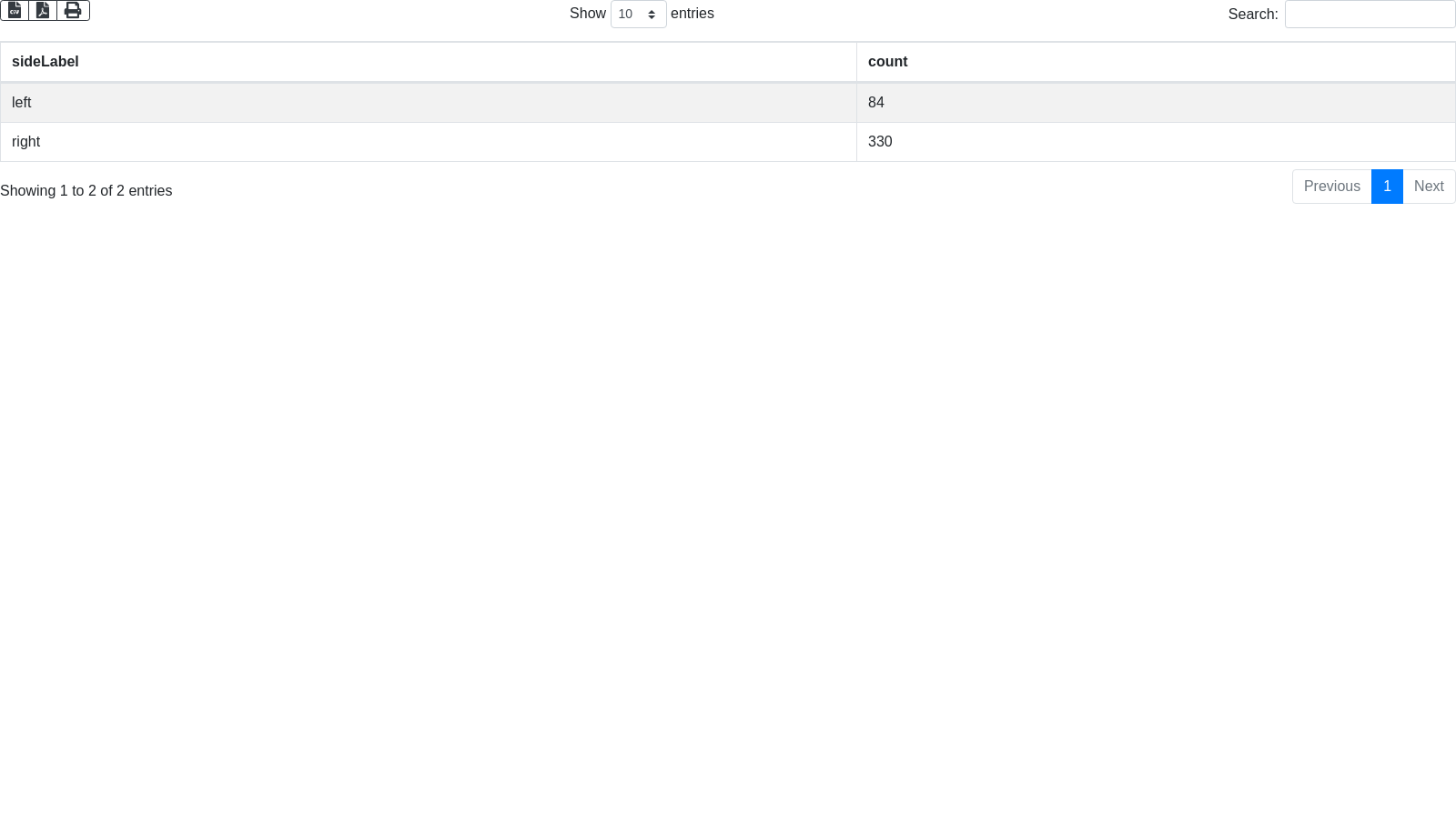Sort the table by count column
1456x819 pixels.
click(x=887, y=62)
